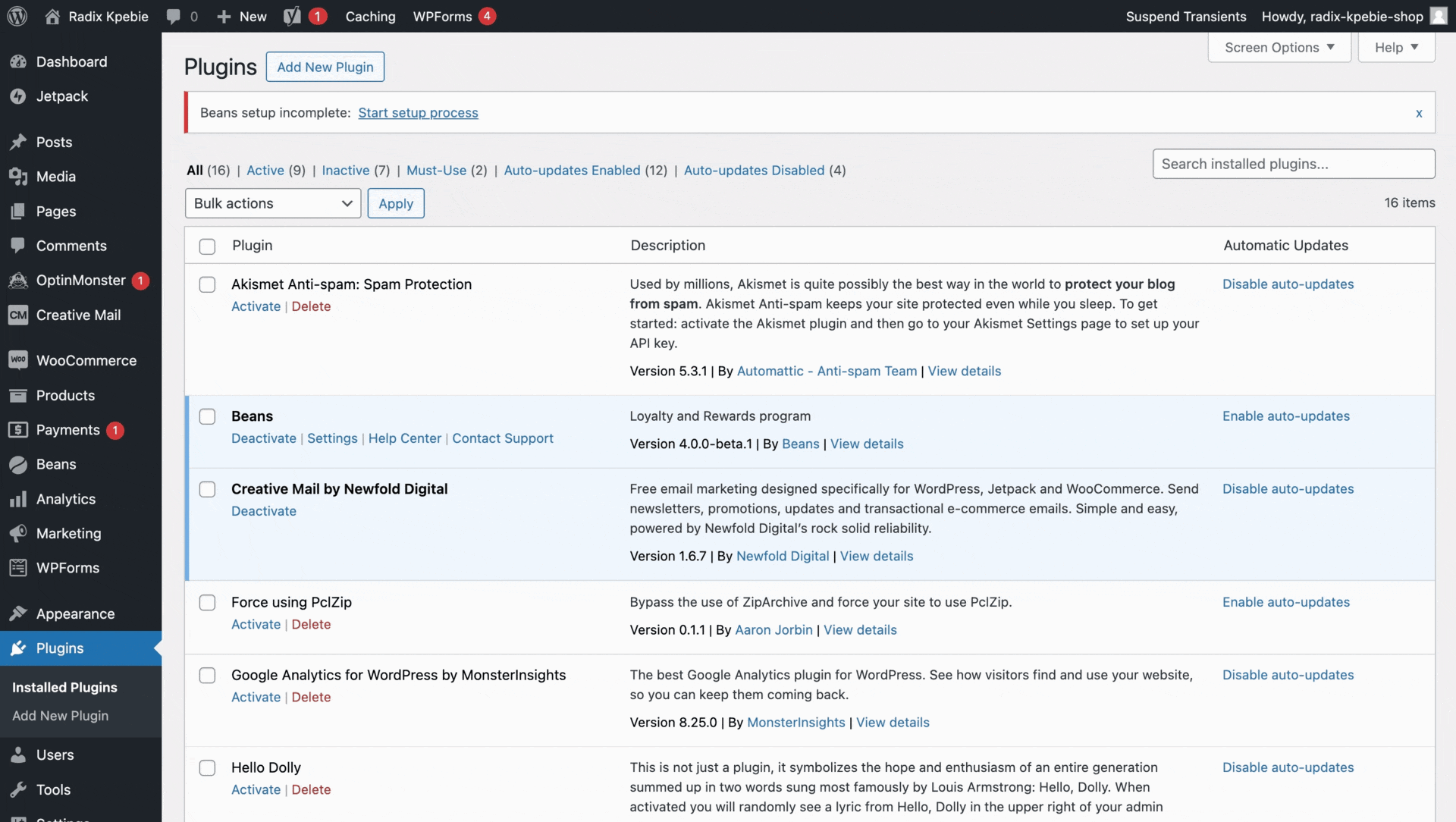Click the Marketing megaphone icon
This screenshot has width=1456, height=822.
click(x=18, y=533)
